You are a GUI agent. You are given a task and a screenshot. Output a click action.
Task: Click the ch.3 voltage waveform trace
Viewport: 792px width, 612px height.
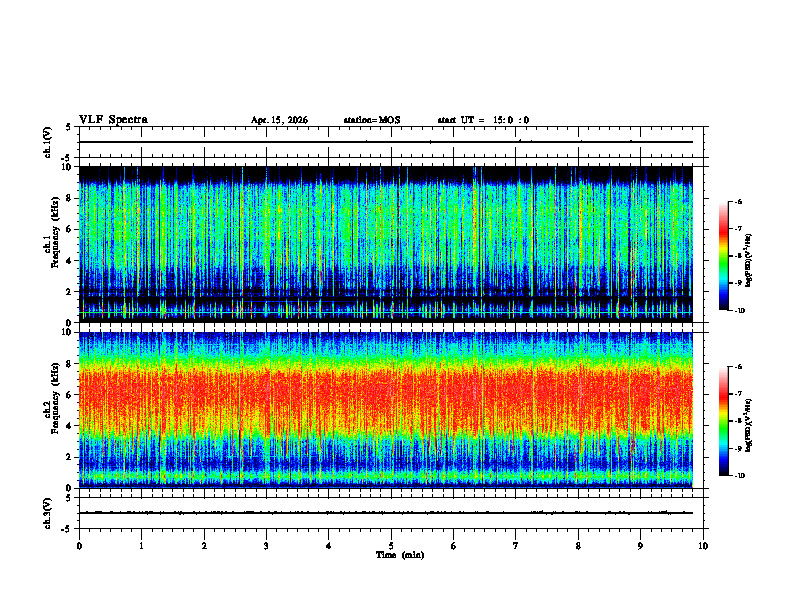386,513
